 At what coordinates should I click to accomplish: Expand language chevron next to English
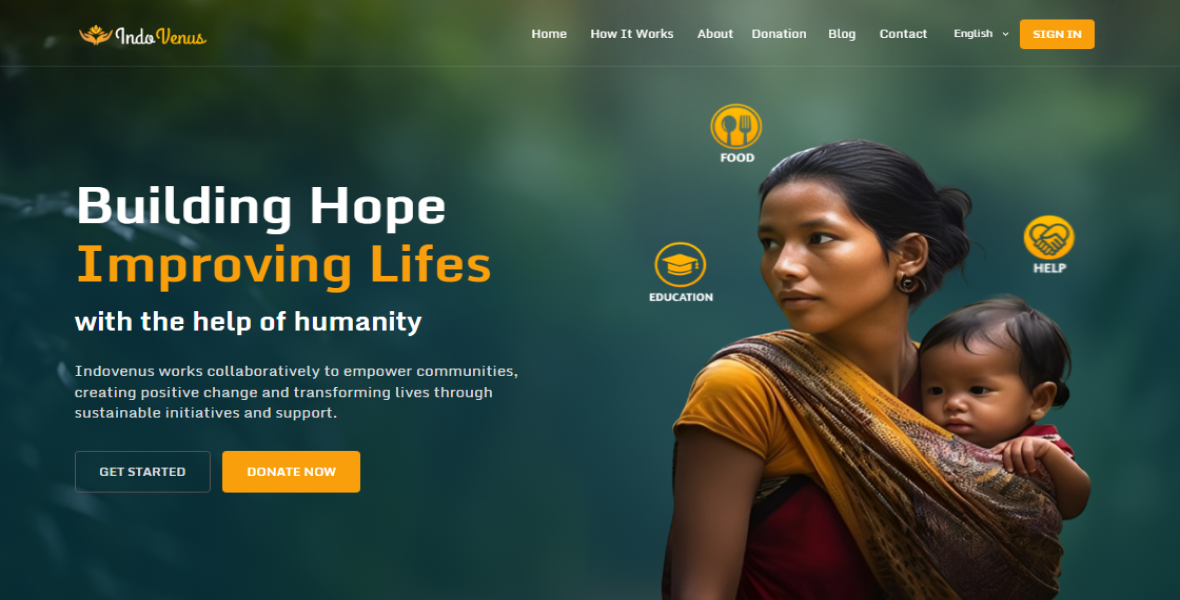[x=1005, y=34]
